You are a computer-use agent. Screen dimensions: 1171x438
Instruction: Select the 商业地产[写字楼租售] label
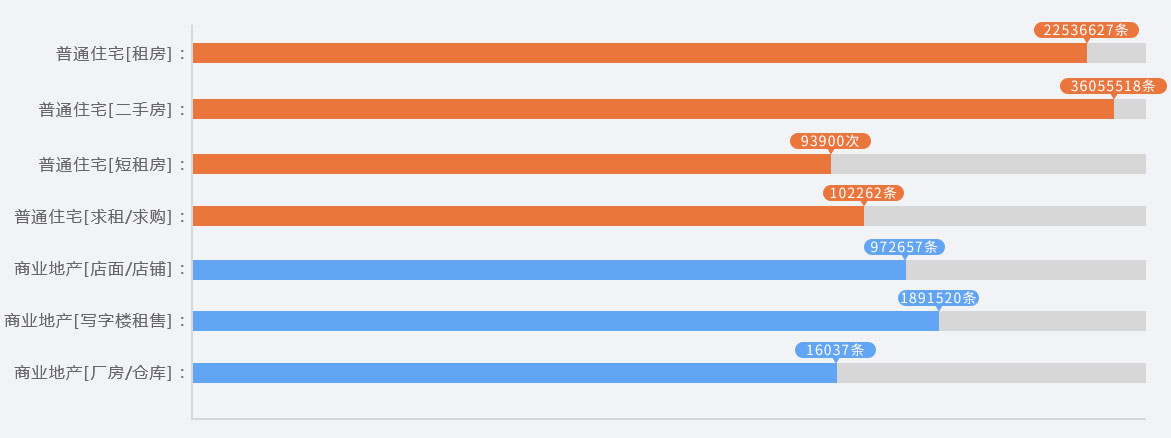pos(95,321)
